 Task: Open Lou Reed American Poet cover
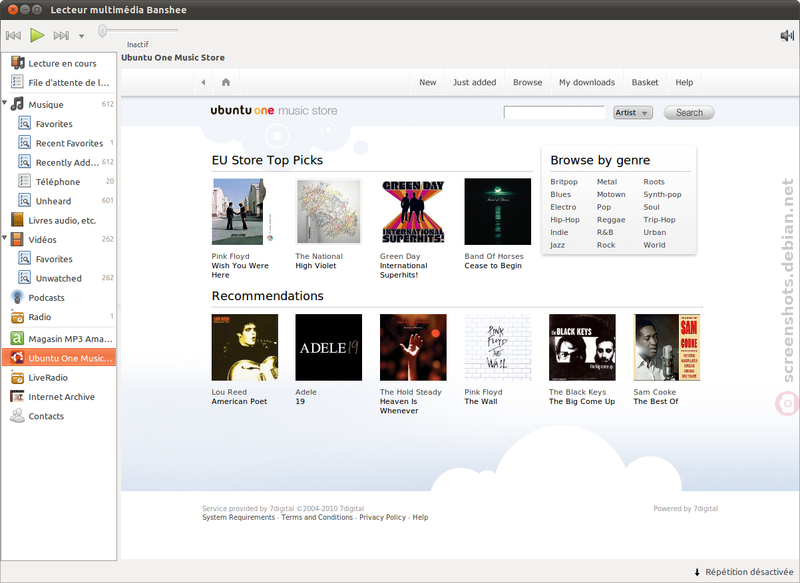(x=245, y=347)
